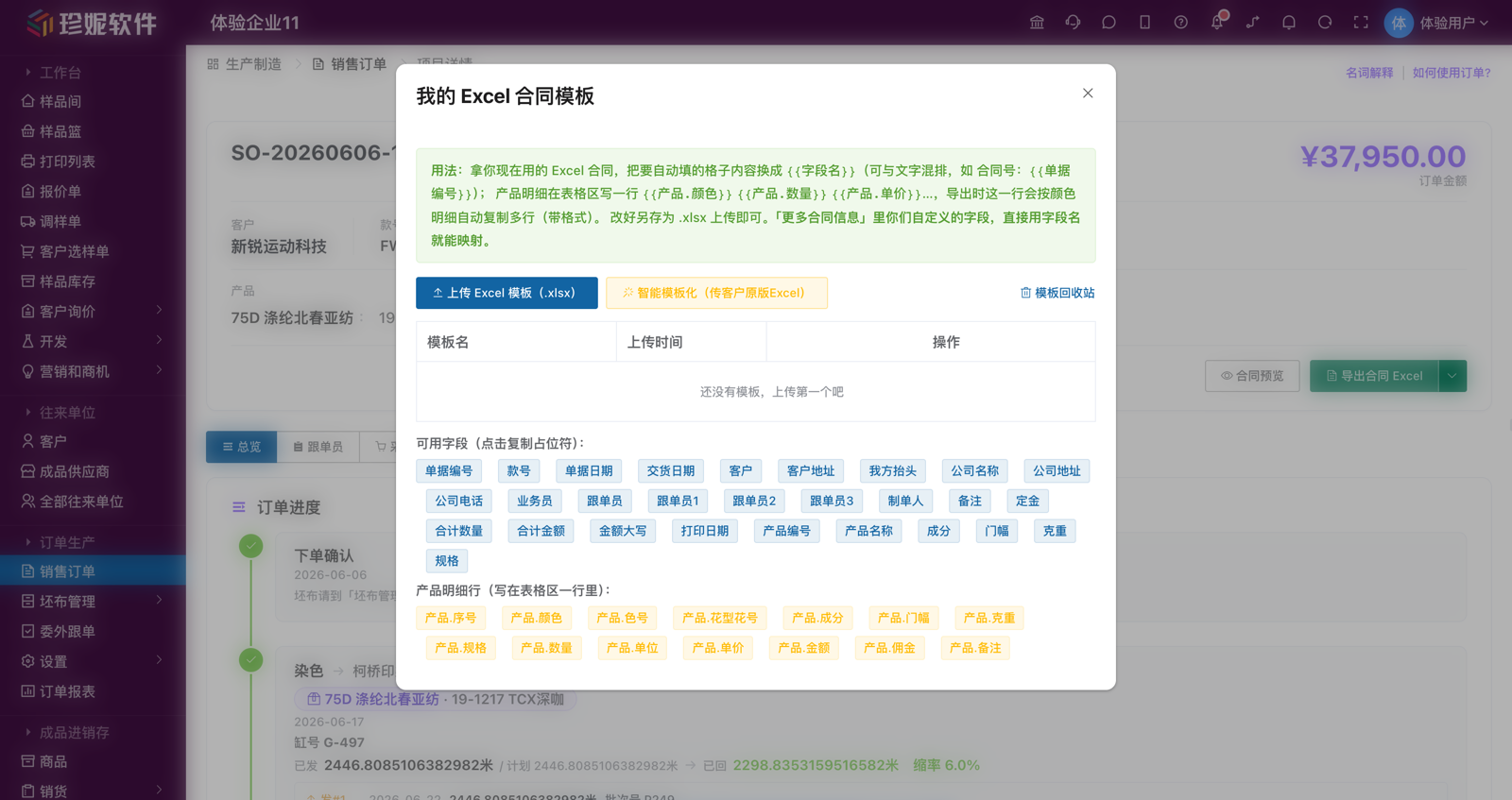Open 样品间 in sidebar
This screenshot has width=1512, height=800.
coord(93,102)
